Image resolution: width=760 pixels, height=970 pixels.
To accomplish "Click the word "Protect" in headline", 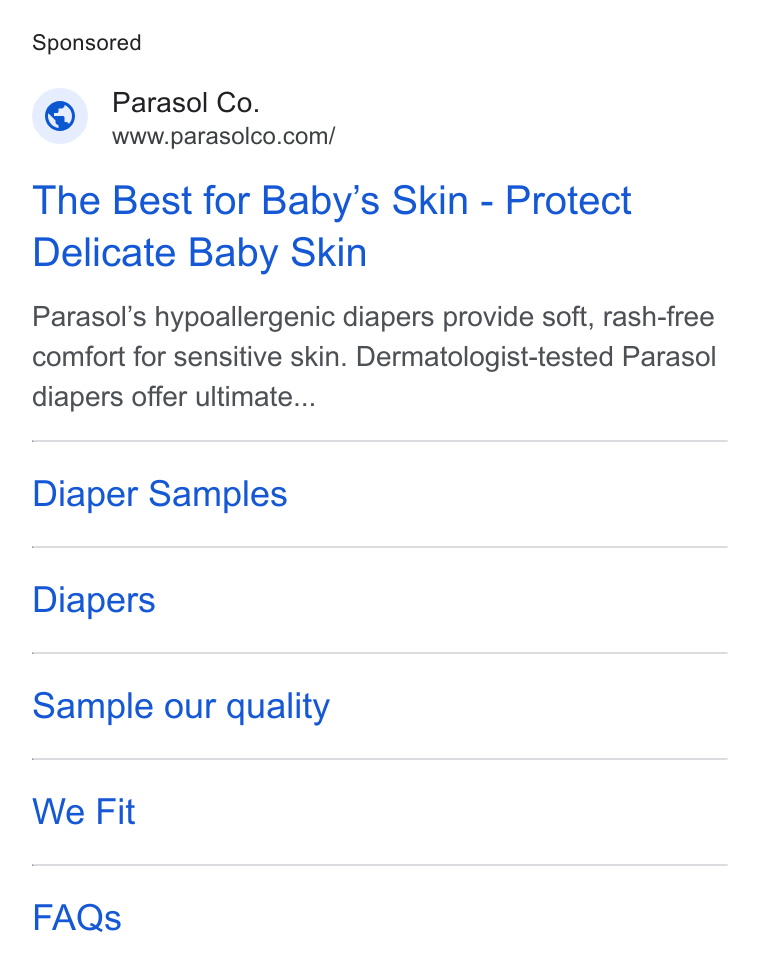I will coord(568,201).
